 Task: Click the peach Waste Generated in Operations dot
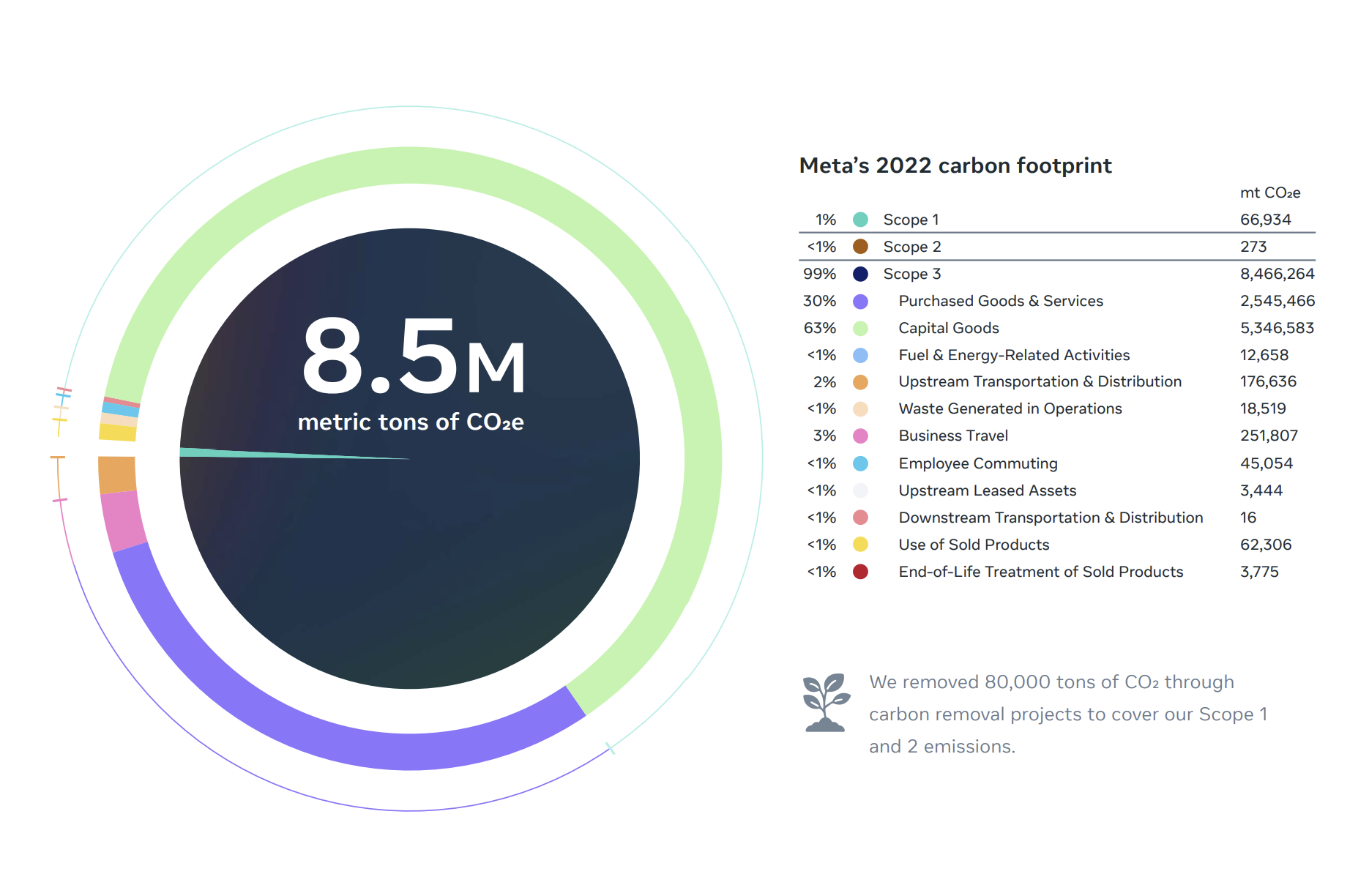pyautogui.click(x=860, y=408)
